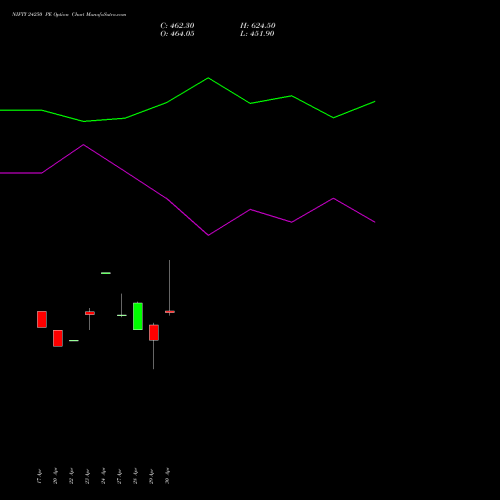Click the 24 Apr date label

tap(103, 476)
